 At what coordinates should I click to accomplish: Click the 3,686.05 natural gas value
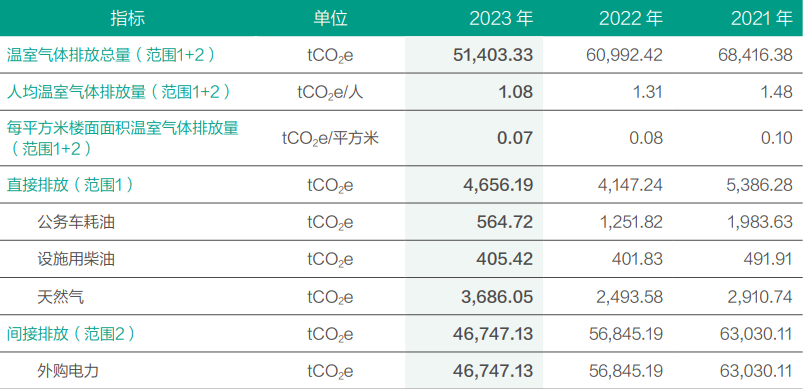pos(497,296)
